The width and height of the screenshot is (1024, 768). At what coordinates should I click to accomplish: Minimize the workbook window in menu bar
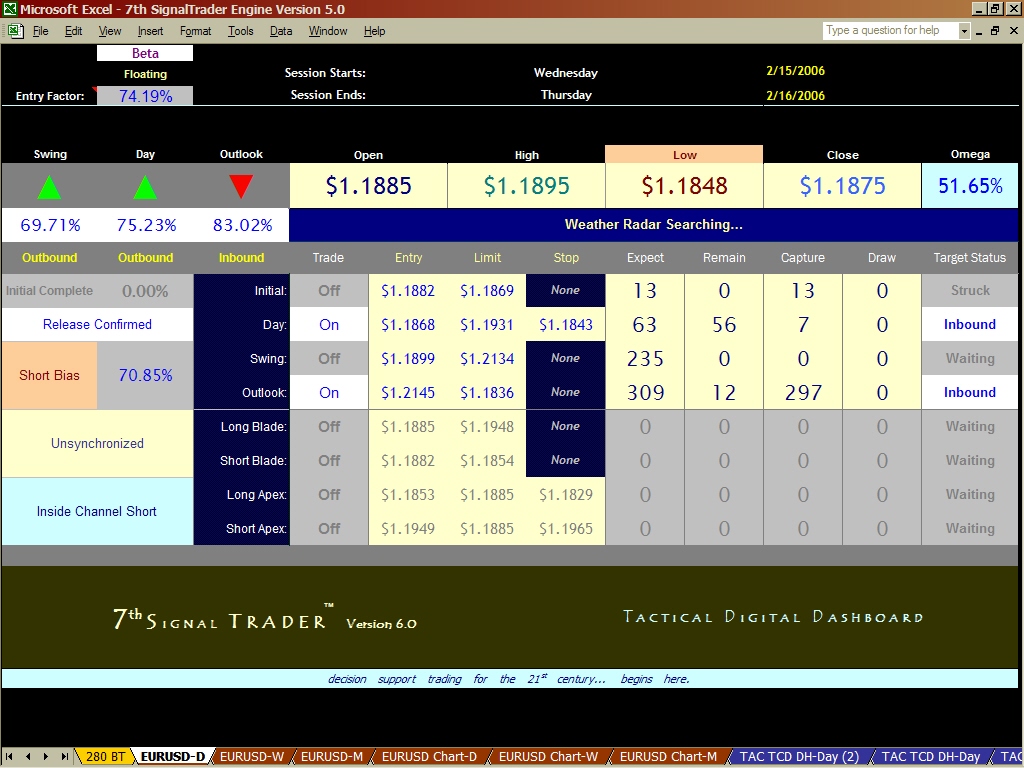click(978, 30)
